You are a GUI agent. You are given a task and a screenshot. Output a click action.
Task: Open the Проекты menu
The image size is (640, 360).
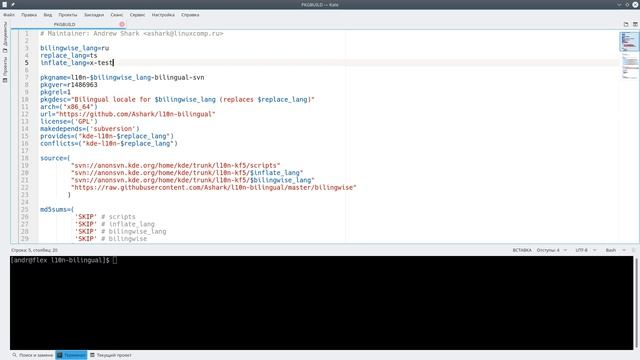(x=68, y=15)
